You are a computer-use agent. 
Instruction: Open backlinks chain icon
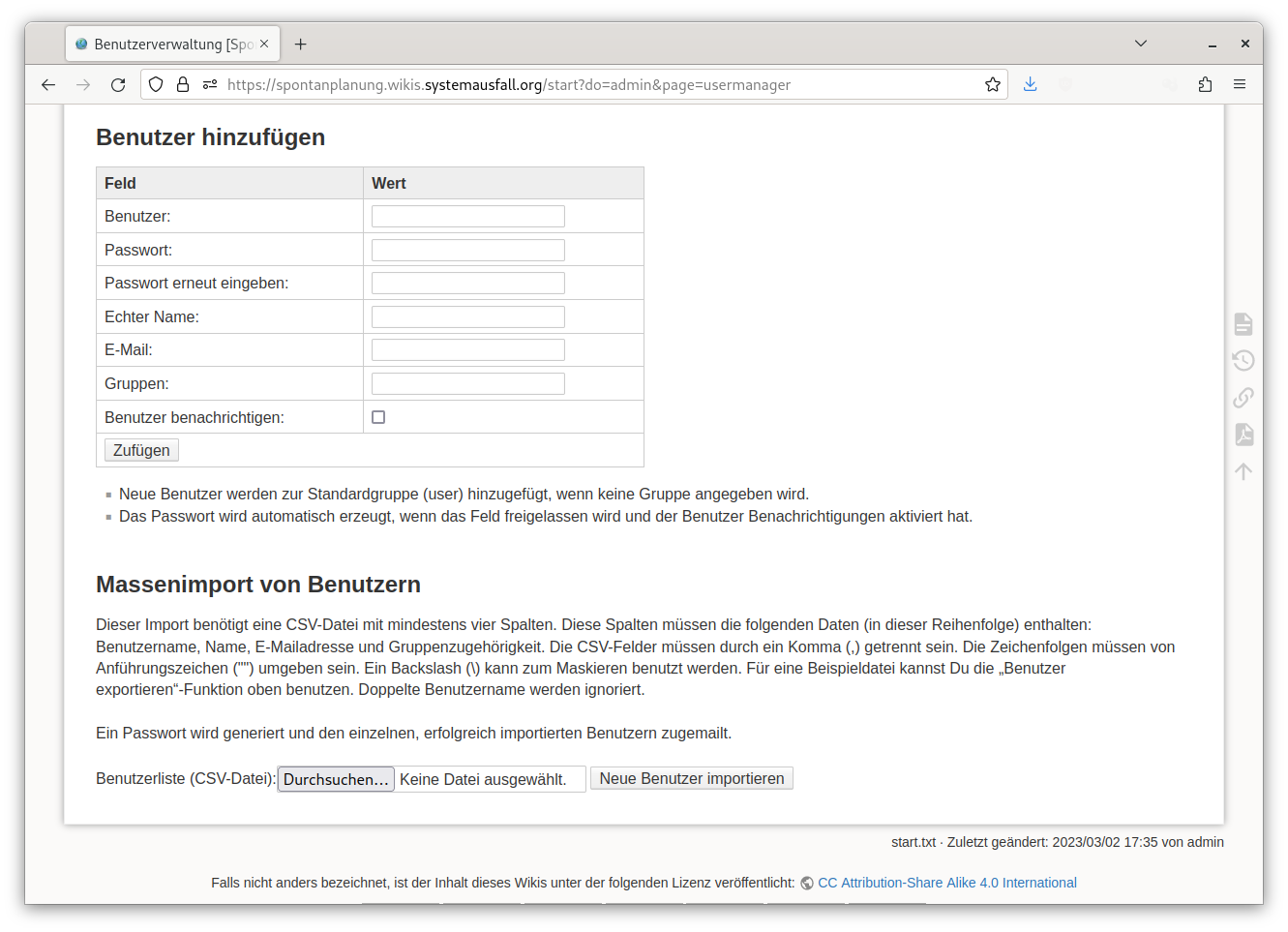tap(1243, 397)
